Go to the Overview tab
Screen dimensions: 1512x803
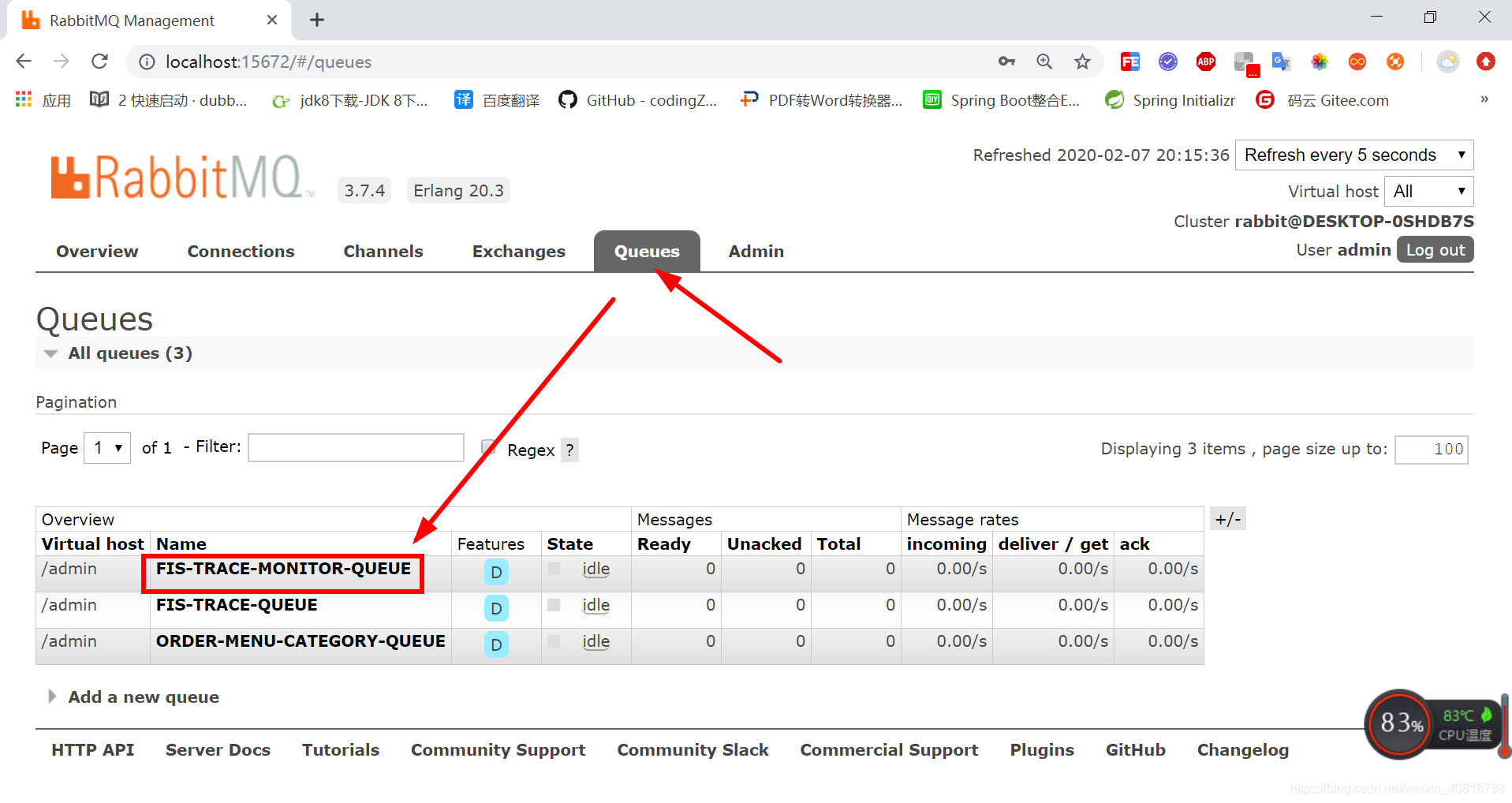97,252
